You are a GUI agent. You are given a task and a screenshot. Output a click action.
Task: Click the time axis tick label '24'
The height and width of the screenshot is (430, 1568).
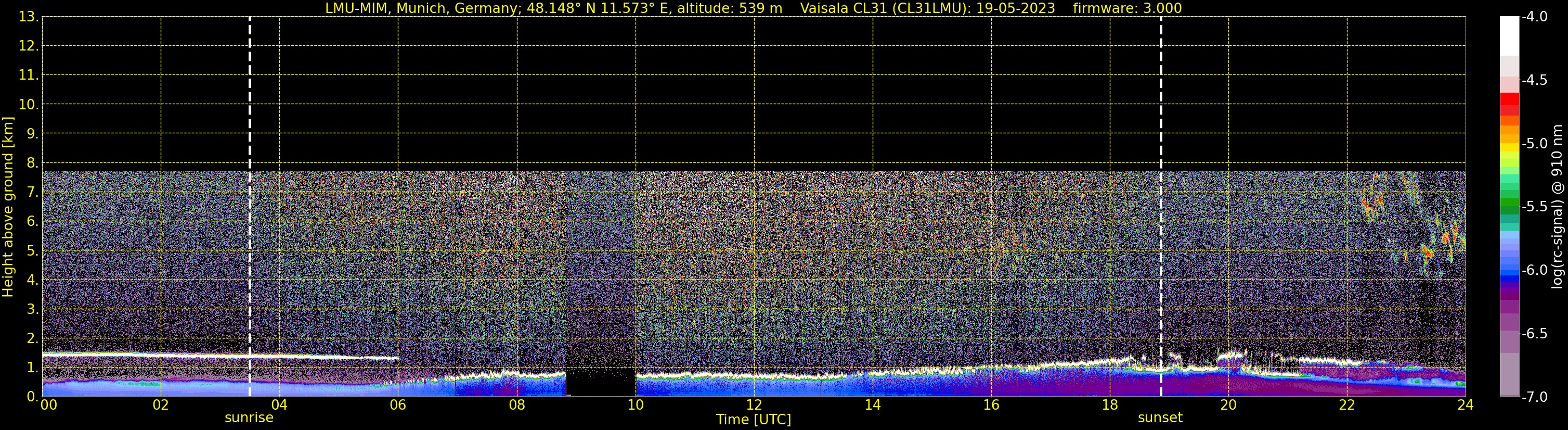coord(1465,406)
